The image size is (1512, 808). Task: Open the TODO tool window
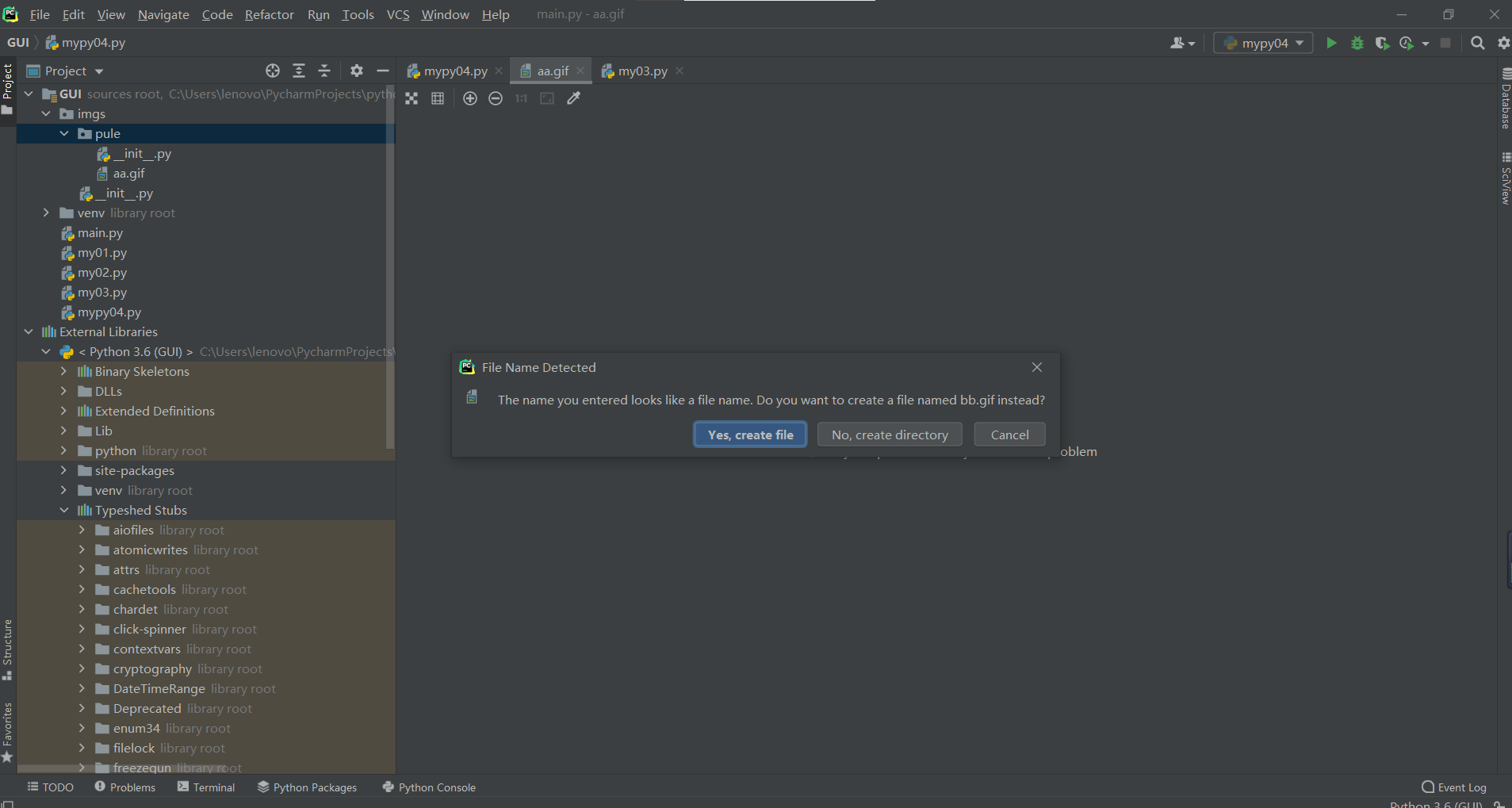click(x=50, y=787)
